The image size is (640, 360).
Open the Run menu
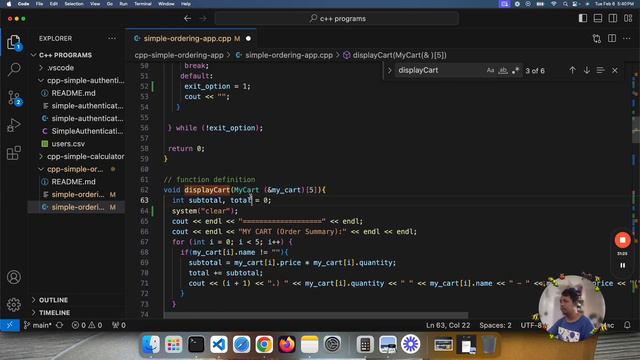click(123, 4)
